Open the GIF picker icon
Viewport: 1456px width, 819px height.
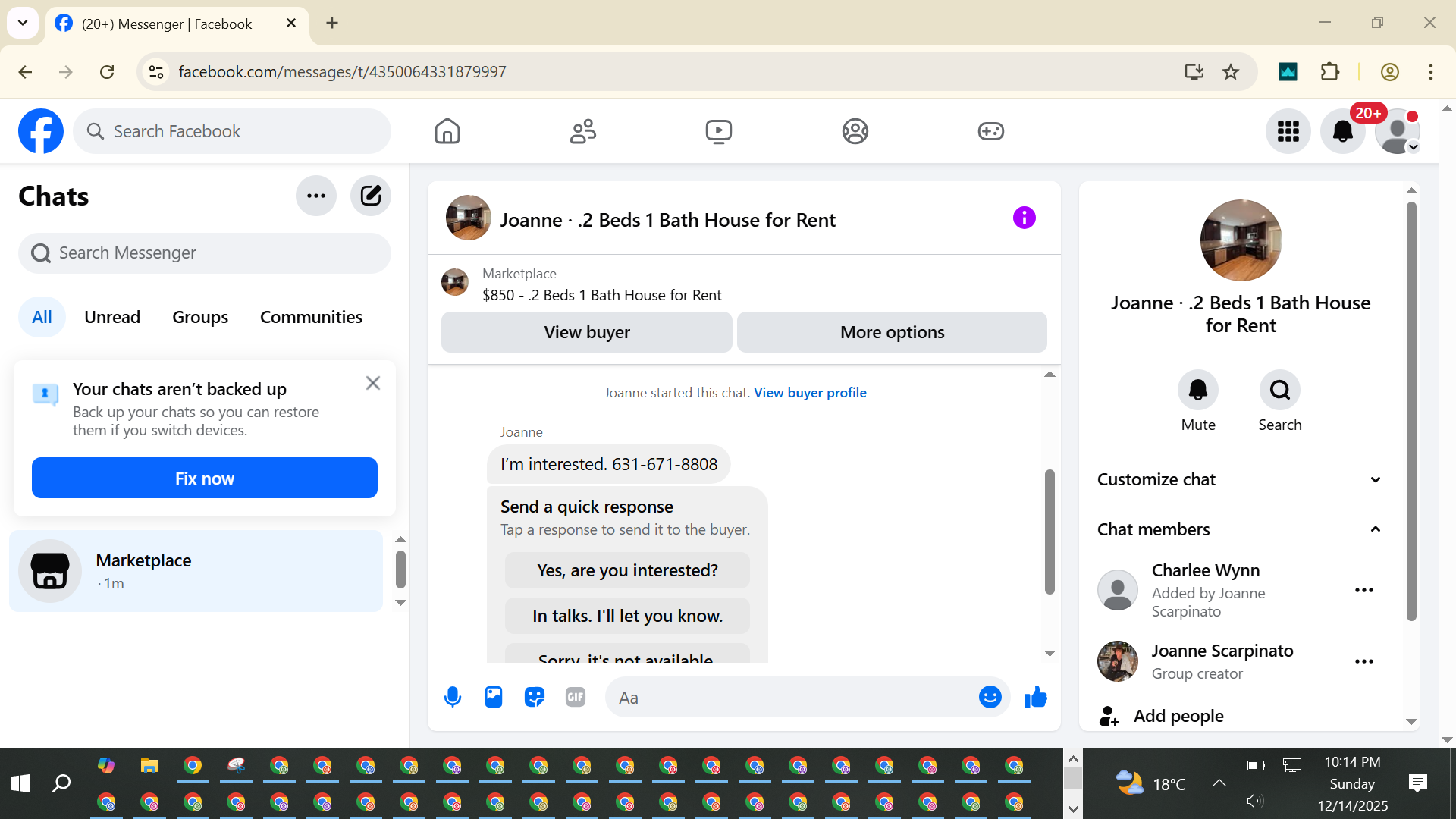pos(576,697)
